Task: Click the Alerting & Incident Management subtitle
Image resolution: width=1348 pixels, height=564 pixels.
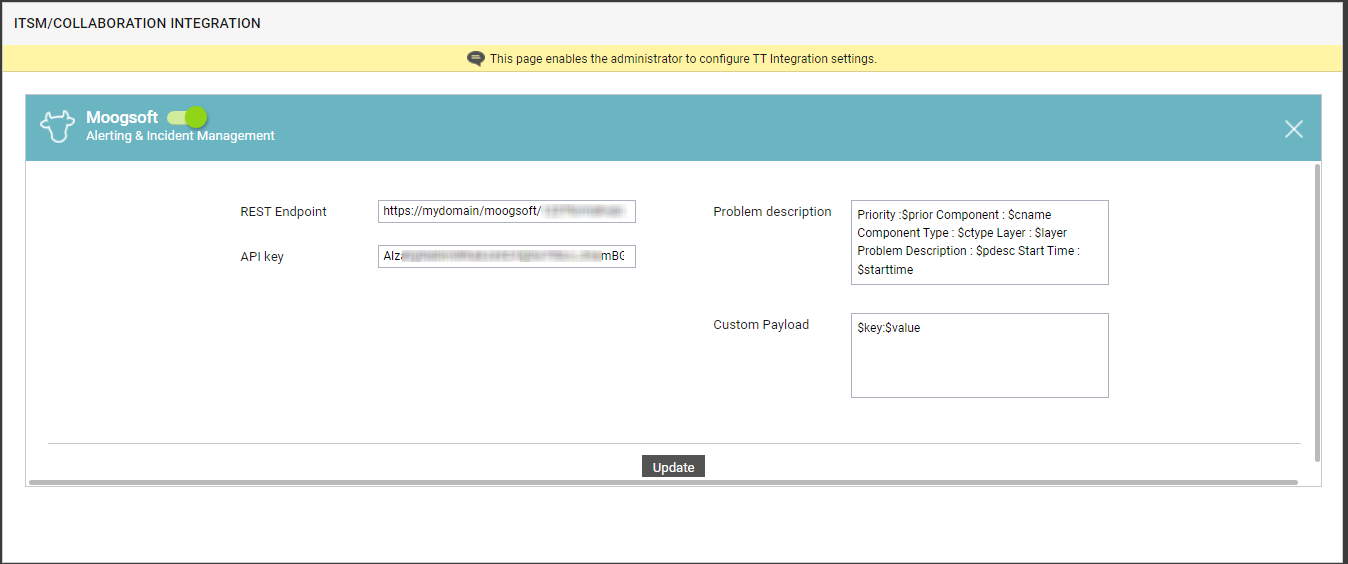Action: [x=180, y=136]
